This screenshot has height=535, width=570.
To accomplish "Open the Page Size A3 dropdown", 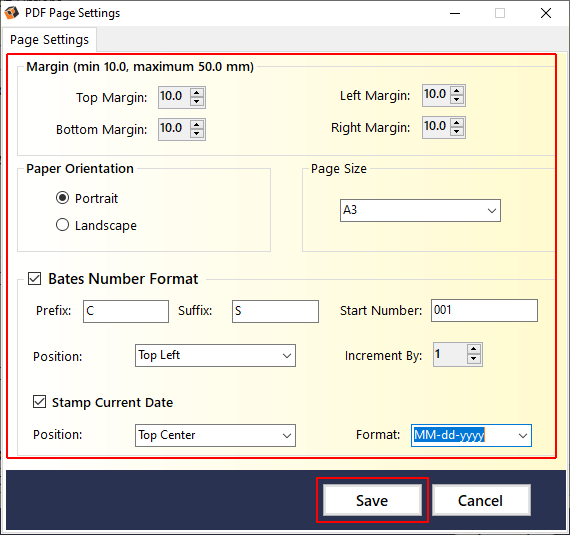I will [x=420, y=210].
